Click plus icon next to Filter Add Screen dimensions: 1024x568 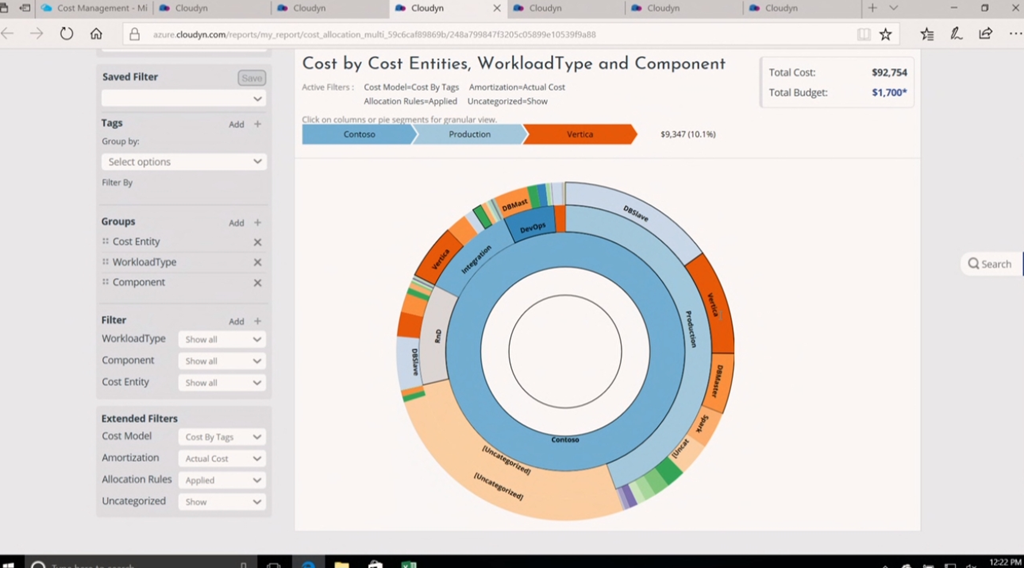click(x=257, y=321)
